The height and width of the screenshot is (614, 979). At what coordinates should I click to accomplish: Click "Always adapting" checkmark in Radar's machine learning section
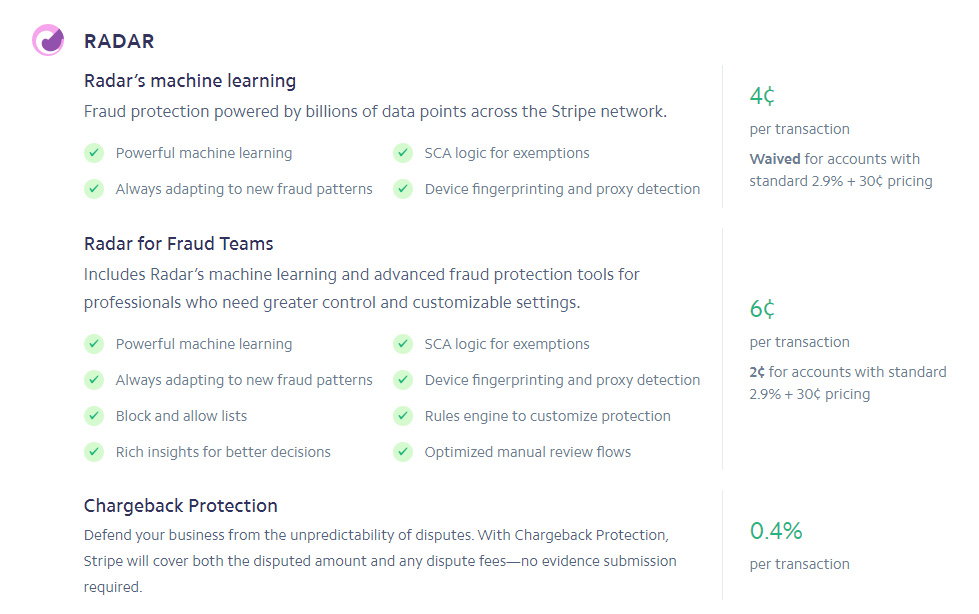(x=94, y=189)
